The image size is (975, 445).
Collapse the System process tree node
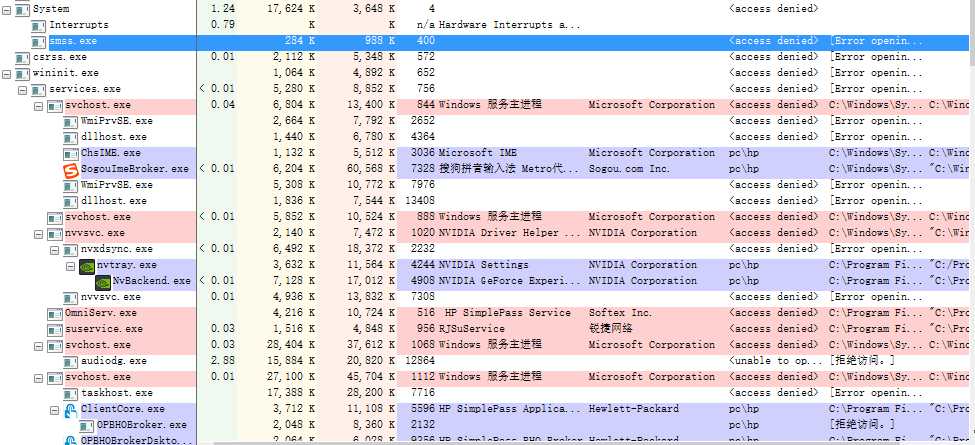click(6, 9)
